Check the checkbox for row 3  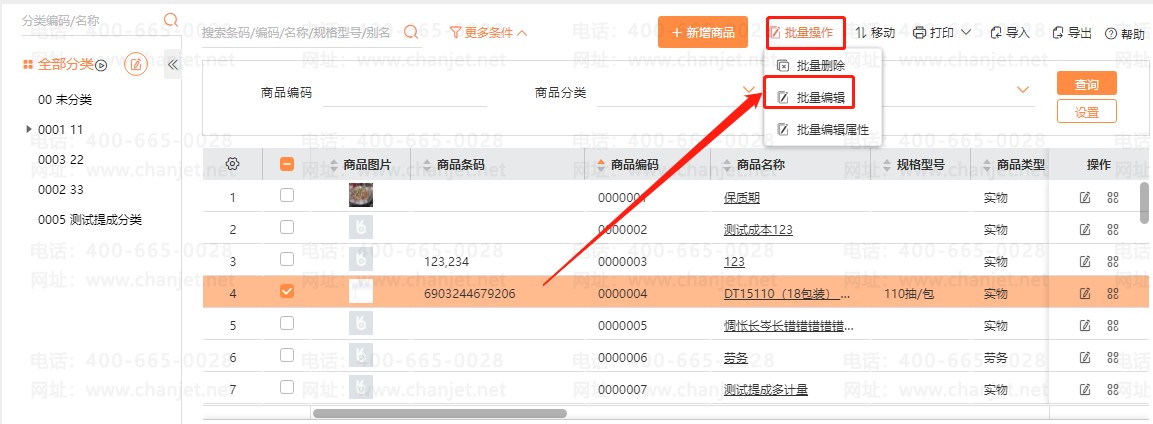(287, 259)
